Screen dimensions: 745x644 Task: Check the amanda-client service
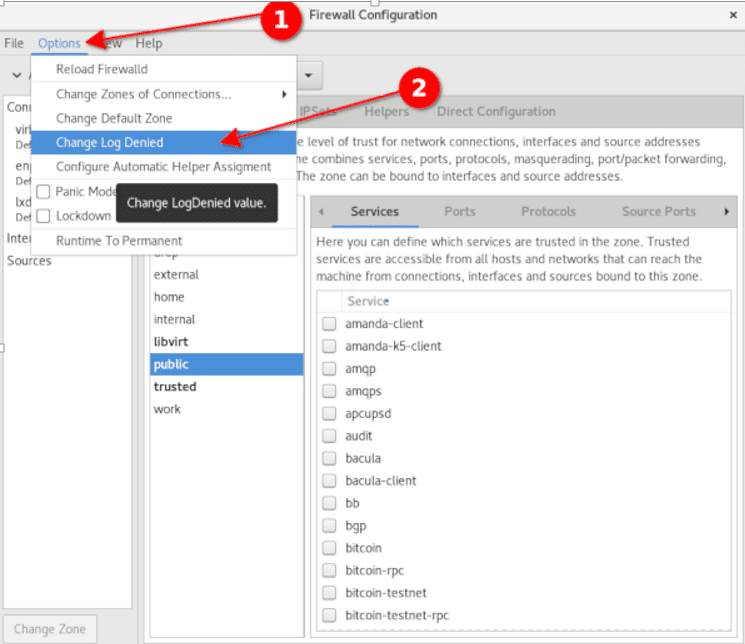click(x=329, y=323)
